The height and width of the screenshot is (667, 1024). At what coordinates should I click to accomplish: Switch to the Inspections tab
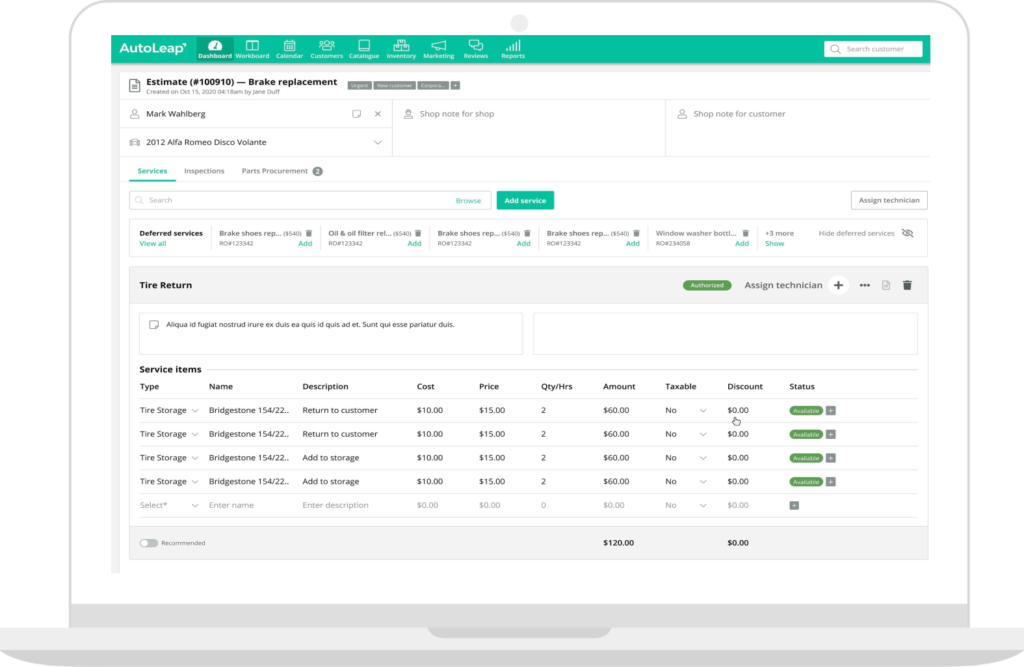pos(204,171)
